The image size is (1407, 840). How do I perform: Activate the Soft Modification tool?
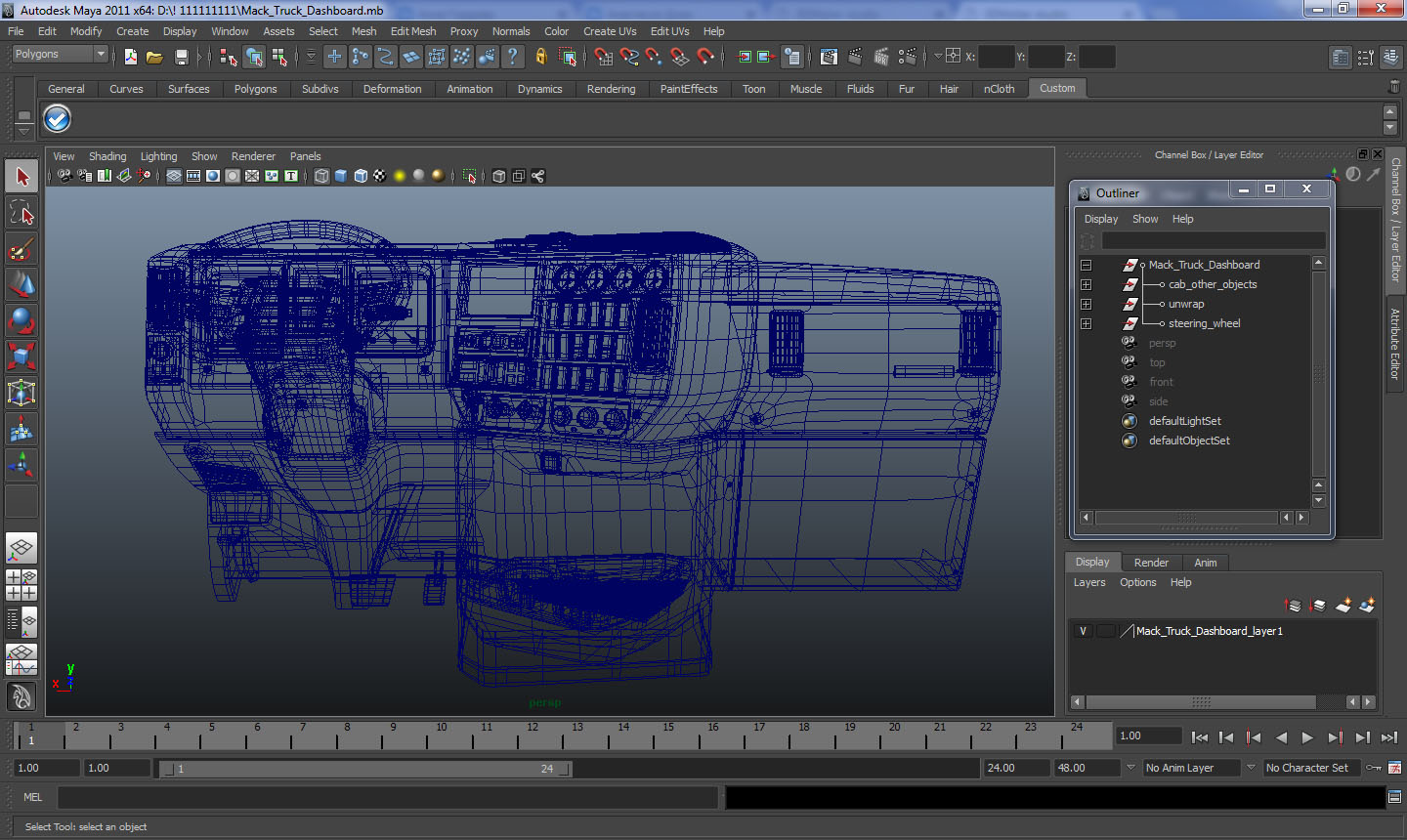coord(21,429)
